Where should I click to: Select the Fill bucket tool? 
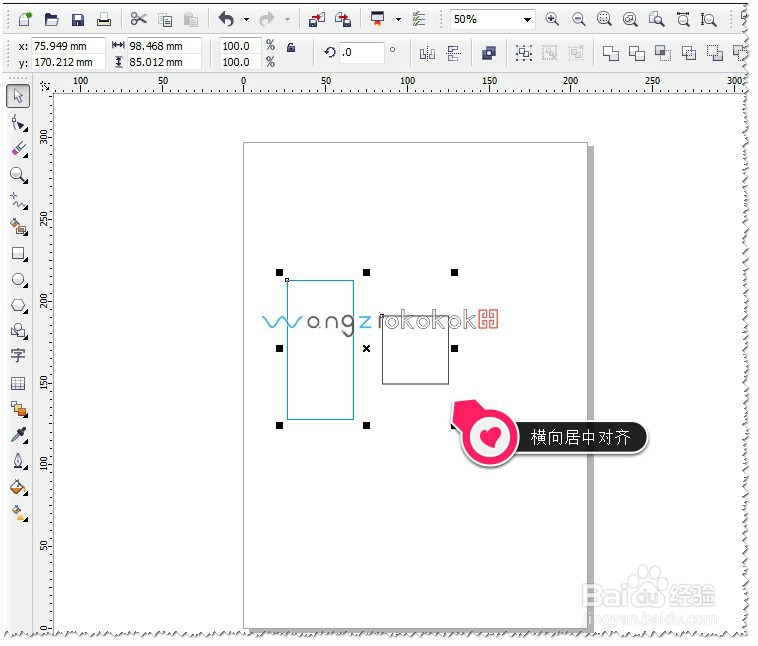click(18, 487)
